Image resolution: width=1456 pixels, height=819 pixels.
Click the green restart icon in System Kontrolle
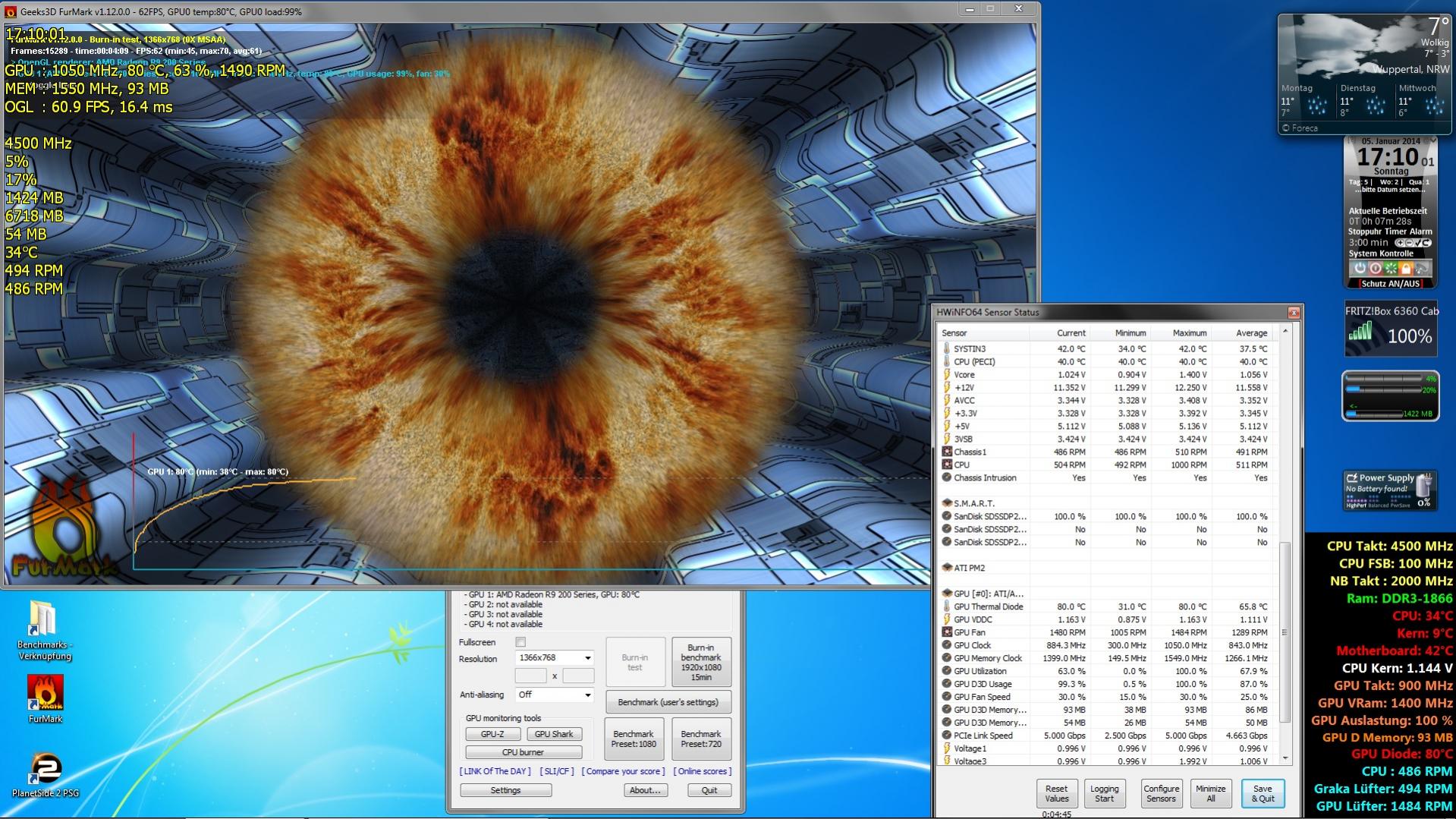click(x=1390, y=268)
